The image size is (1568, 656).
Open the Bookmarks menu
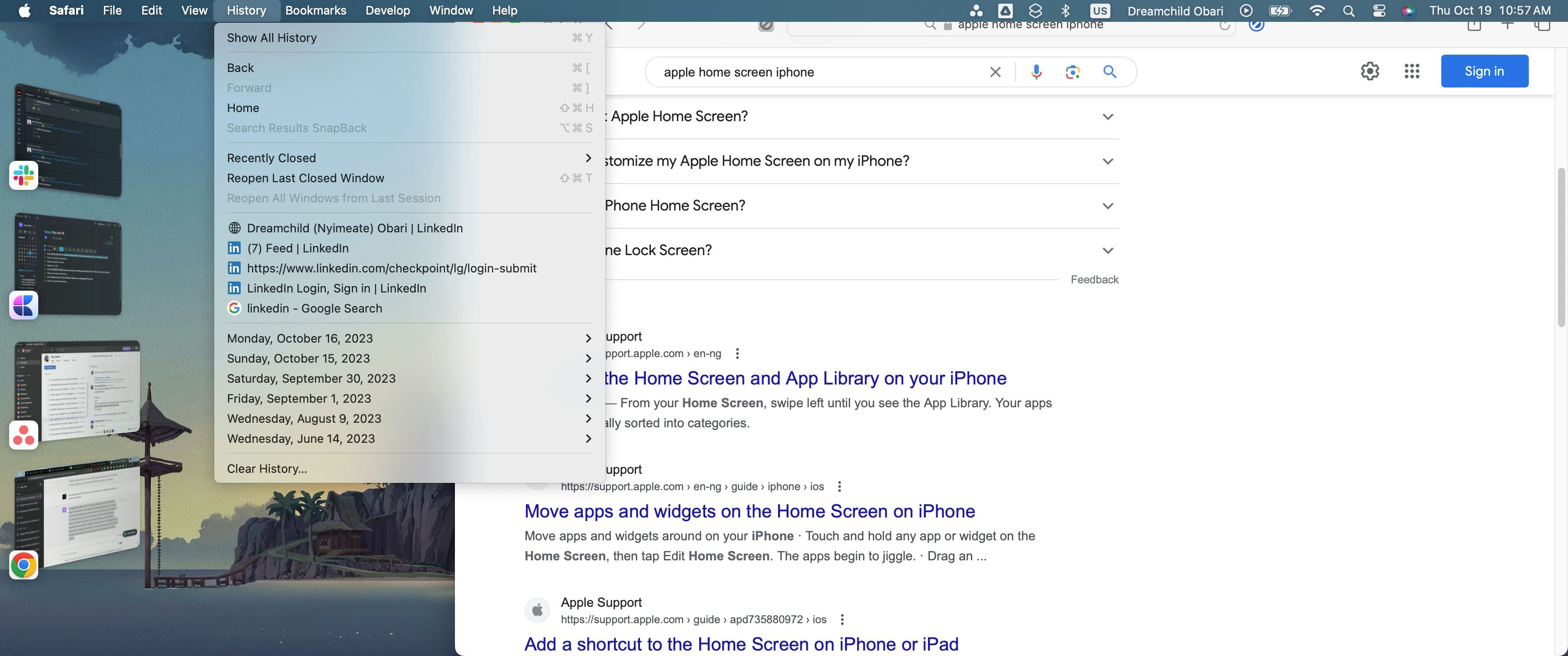(x=316, y=10)
